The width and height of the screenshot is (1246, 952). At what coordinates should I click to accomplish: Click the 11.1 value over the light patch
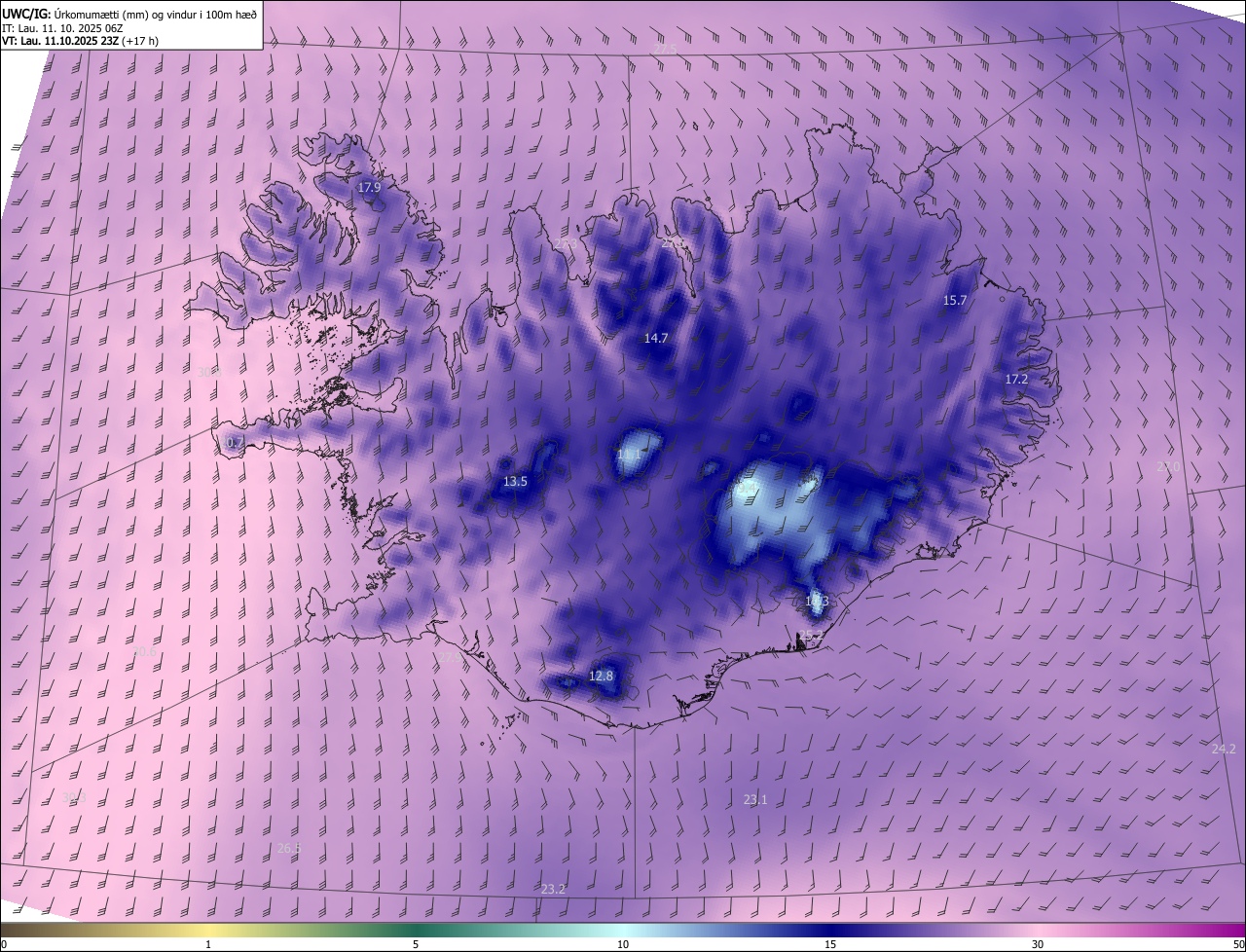click(x=629, y=455)
